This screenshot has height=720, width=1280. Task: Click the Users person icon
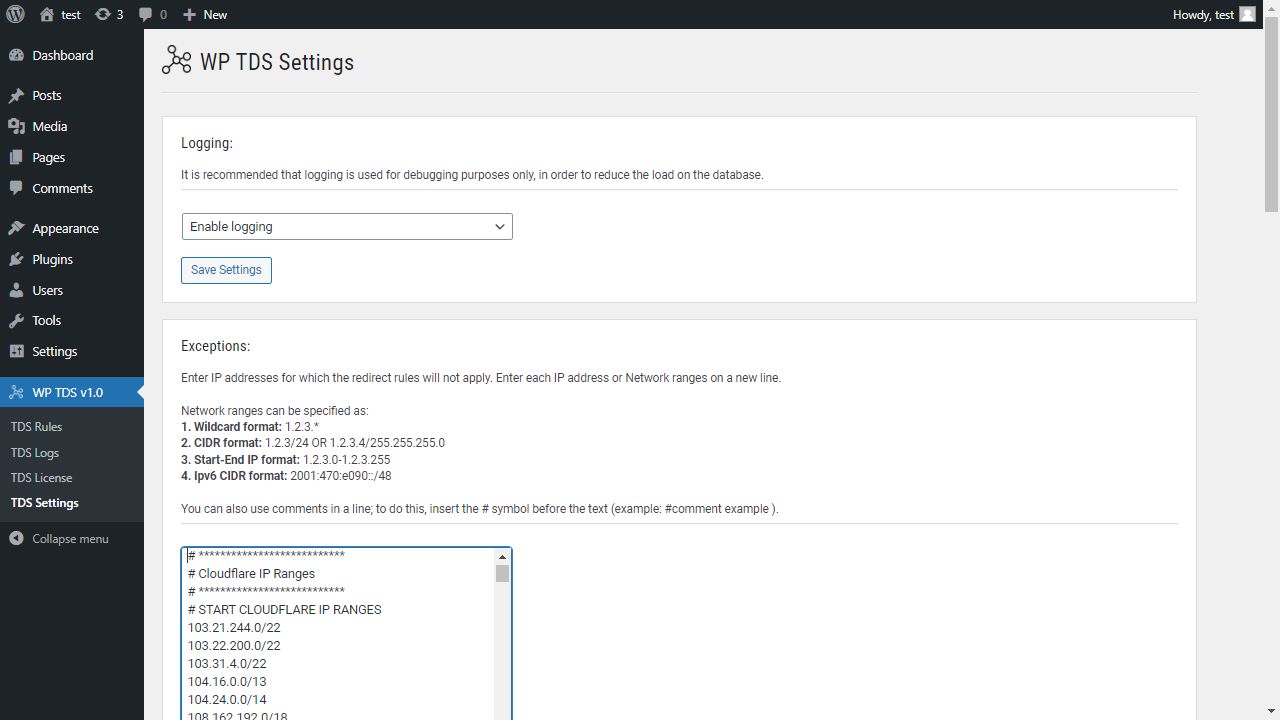coord(16,291)
